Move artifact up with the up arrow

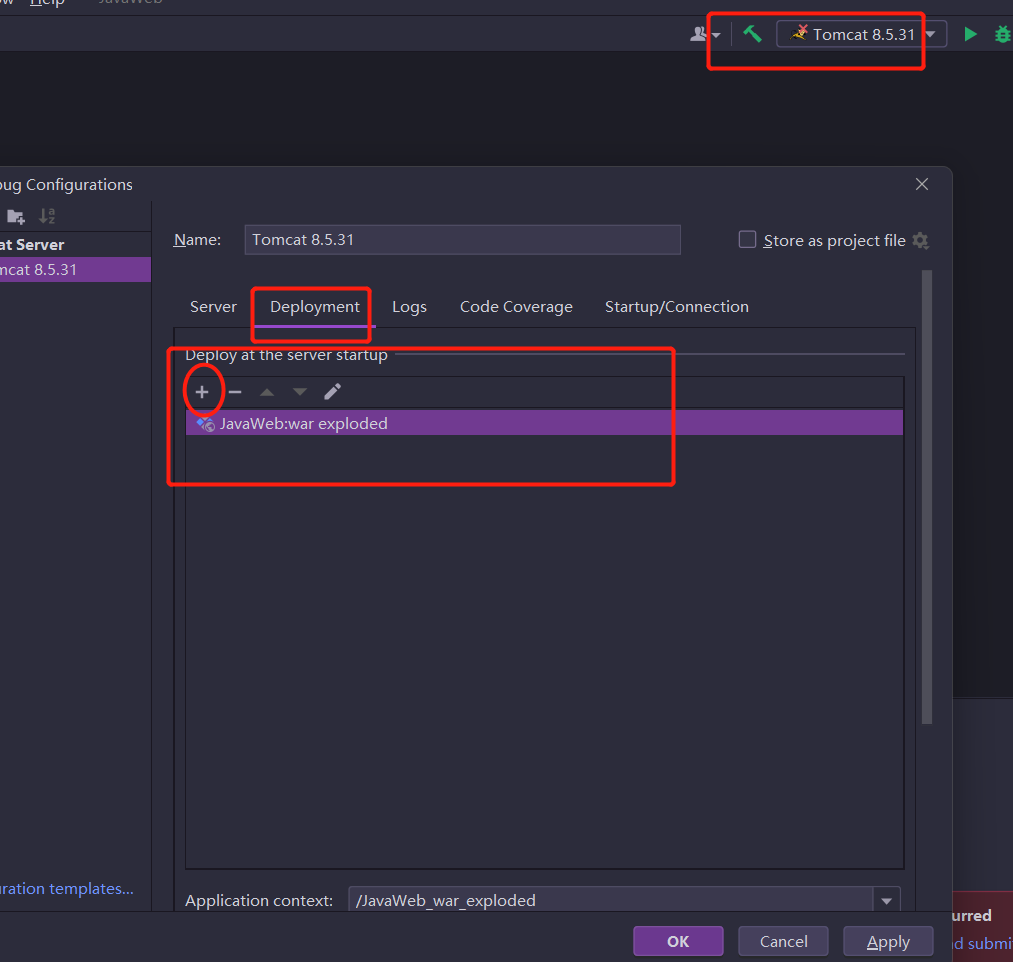pyautogui.click(x=267, y=392)
